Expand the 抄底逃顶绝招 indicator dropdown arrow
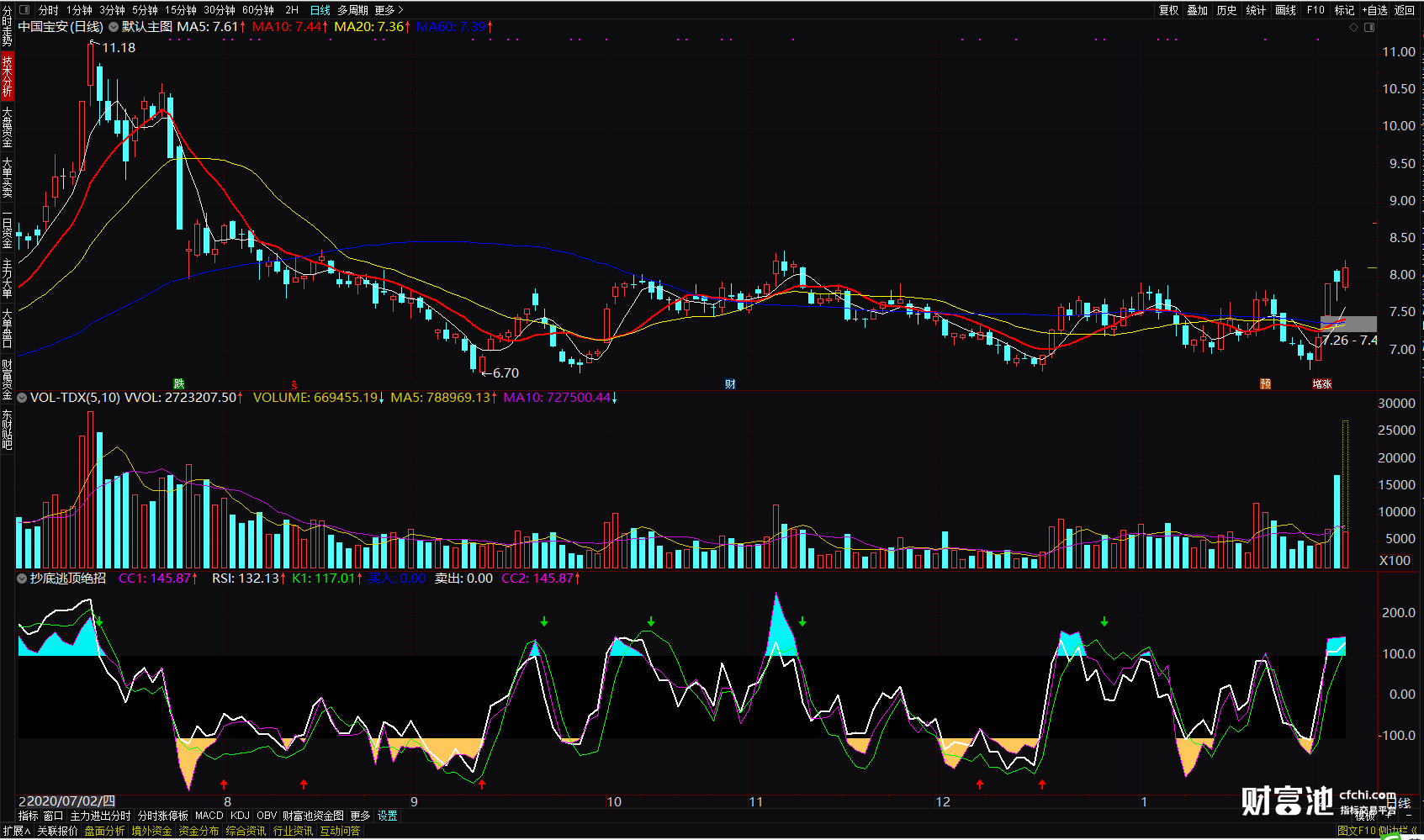 point(23,578)
